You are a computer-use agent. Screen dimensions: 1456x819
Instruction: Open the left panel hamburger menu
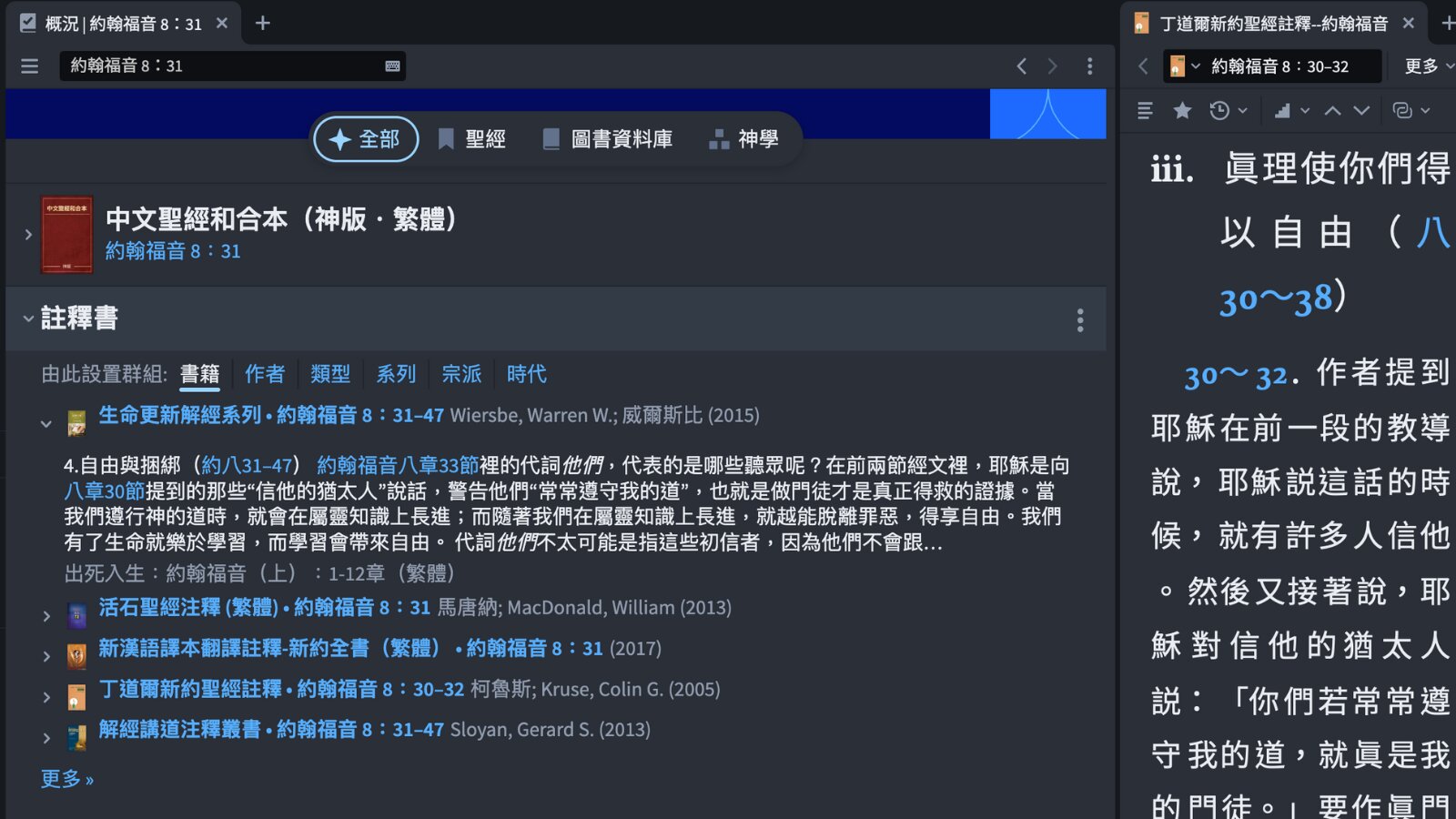click(x=28, y=66)
